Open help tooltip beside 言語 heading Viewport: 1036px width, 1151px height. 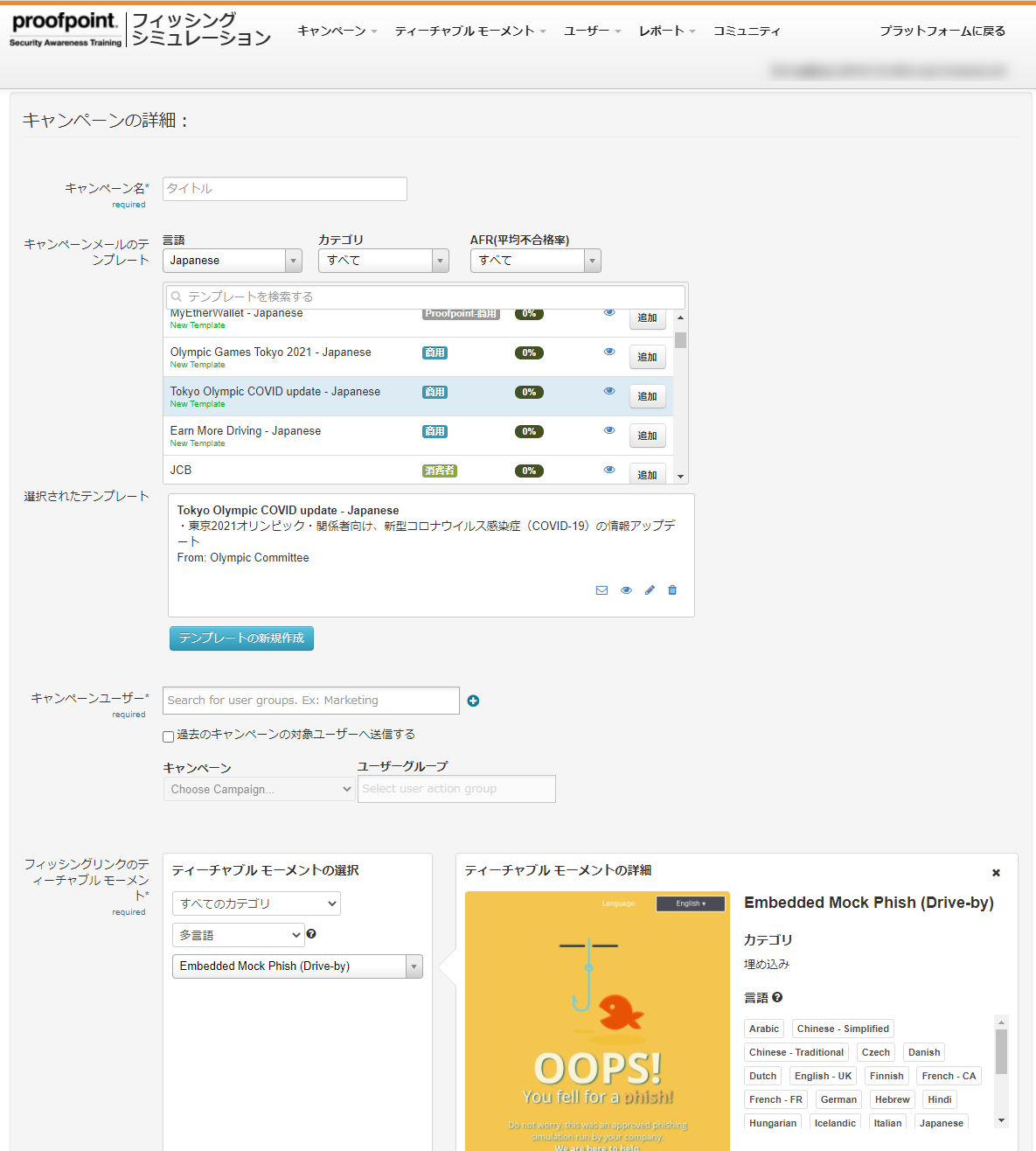coord(777,997)
